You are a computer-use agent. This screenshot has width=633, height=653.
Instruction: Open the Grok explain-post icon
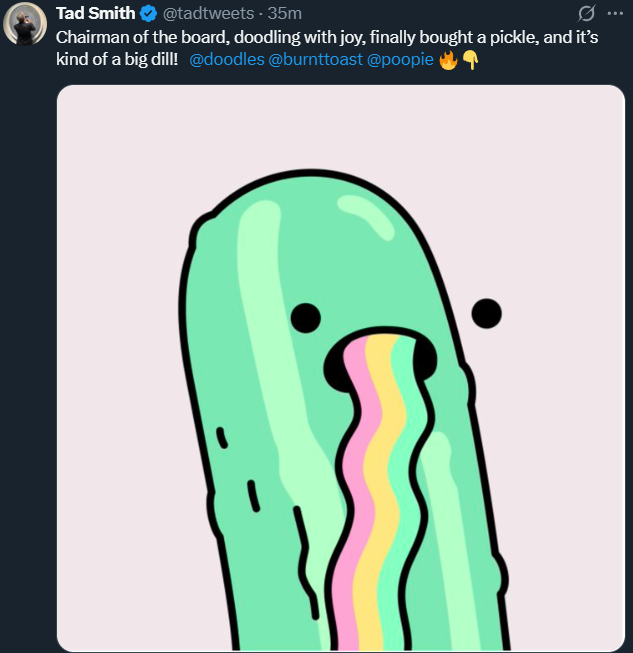pos(586,13)
